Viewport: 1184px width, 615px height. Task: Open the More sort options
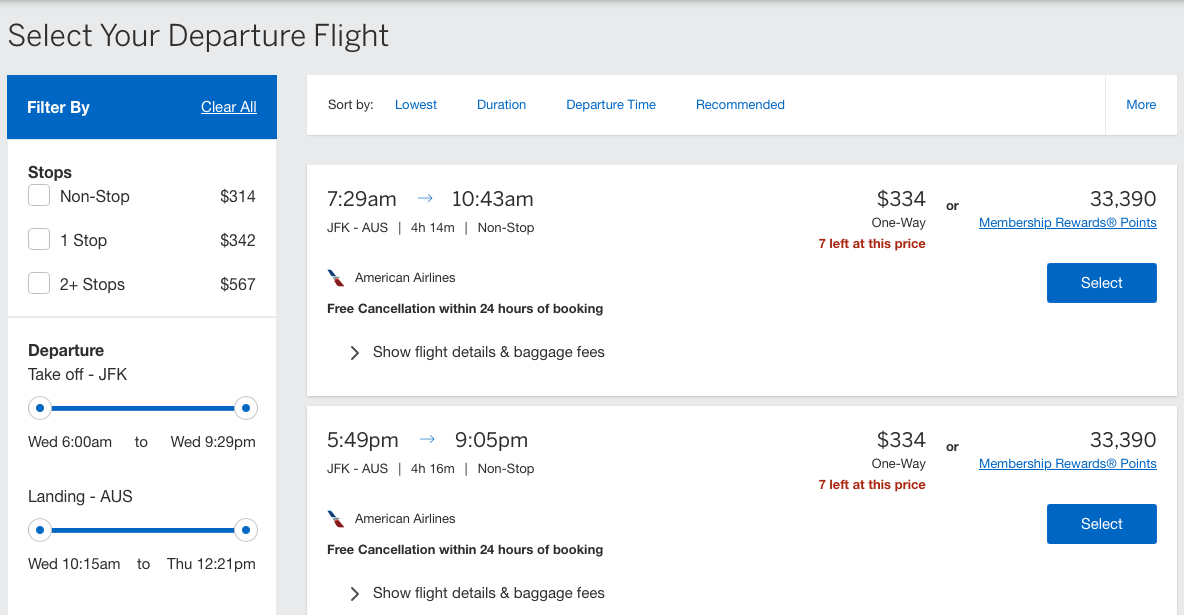pyautogui.click(x=1141, y=105)
